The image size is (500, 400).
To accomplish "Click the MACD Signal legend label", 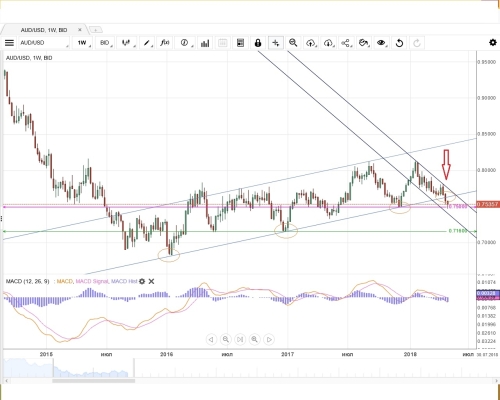I will [92, 281].
